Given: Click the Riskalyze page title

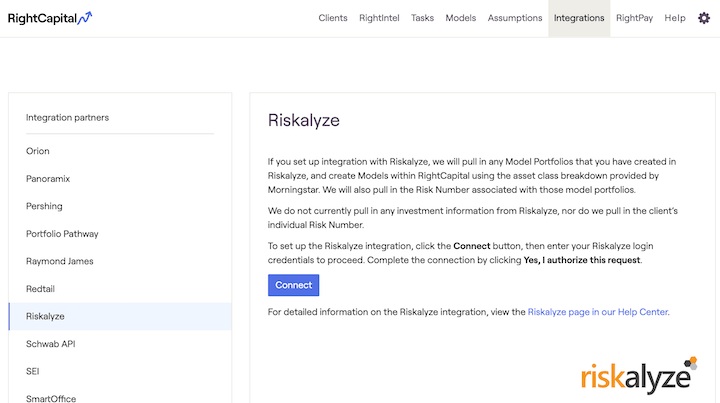Looking at the screenshot, I should [x=304, y=120].
